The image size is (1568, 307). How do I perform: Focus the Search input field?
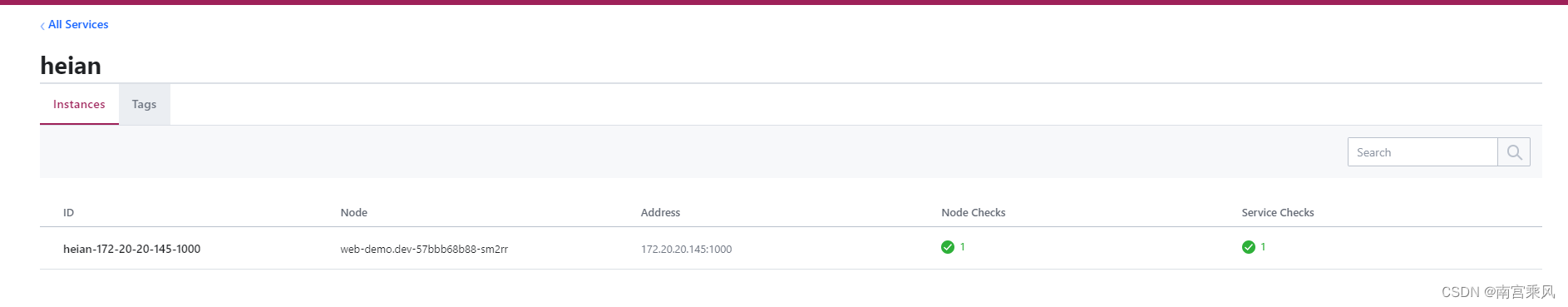pos(1423,152)
